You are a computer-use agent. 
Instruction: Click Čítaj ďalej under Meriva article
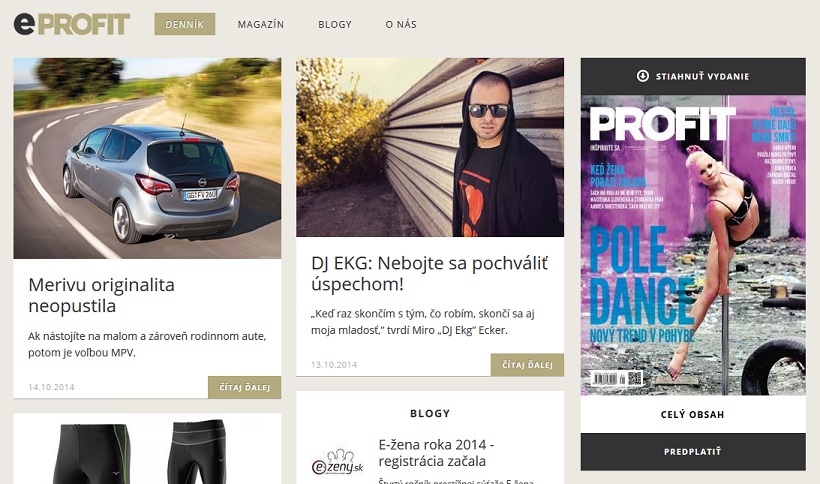(x=244, y=387)
